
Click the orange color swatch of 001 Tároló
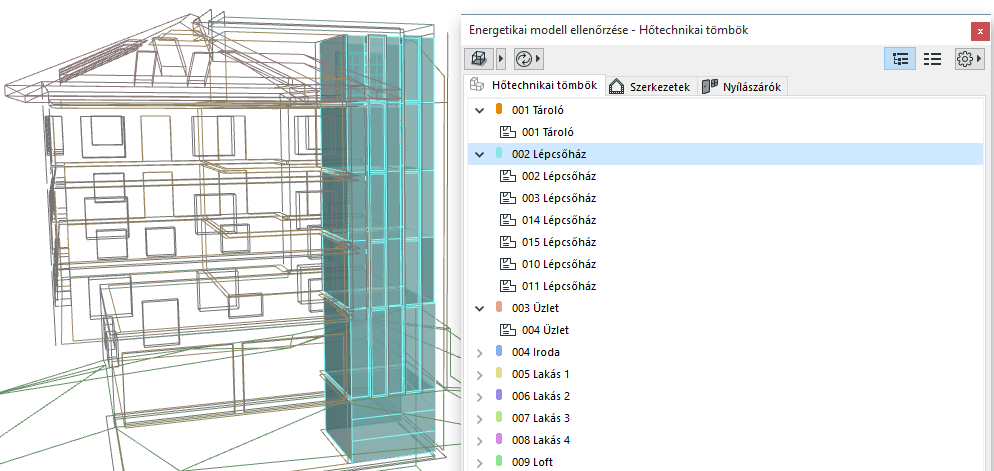click(498, 110)
